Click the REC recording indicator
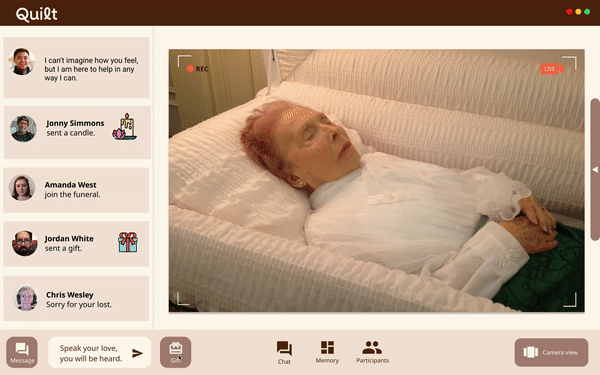Screen dimensions: 600x375 (197, 69)
